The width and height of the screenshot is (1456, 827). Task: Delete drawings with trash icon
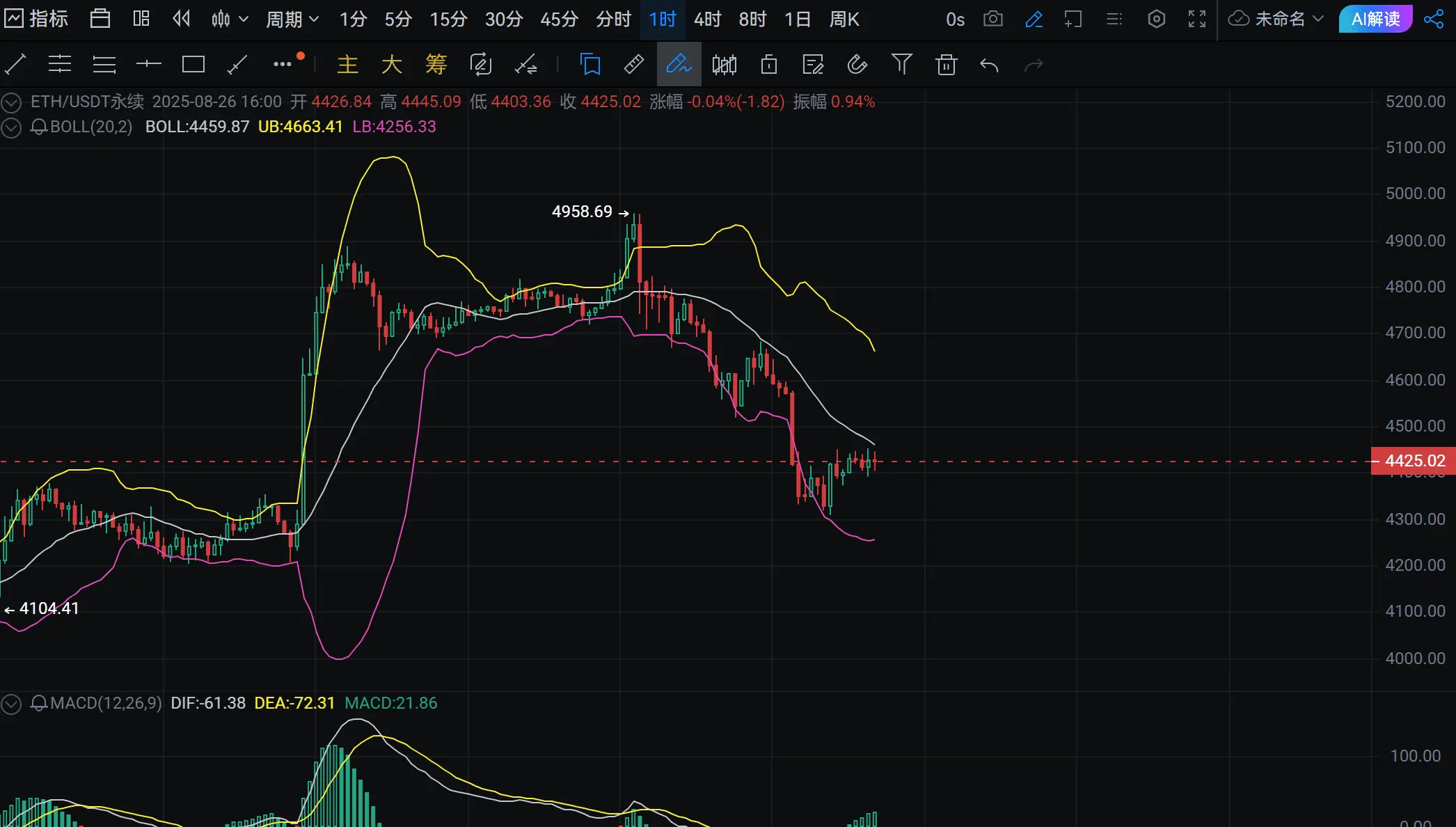coord(947,65)
